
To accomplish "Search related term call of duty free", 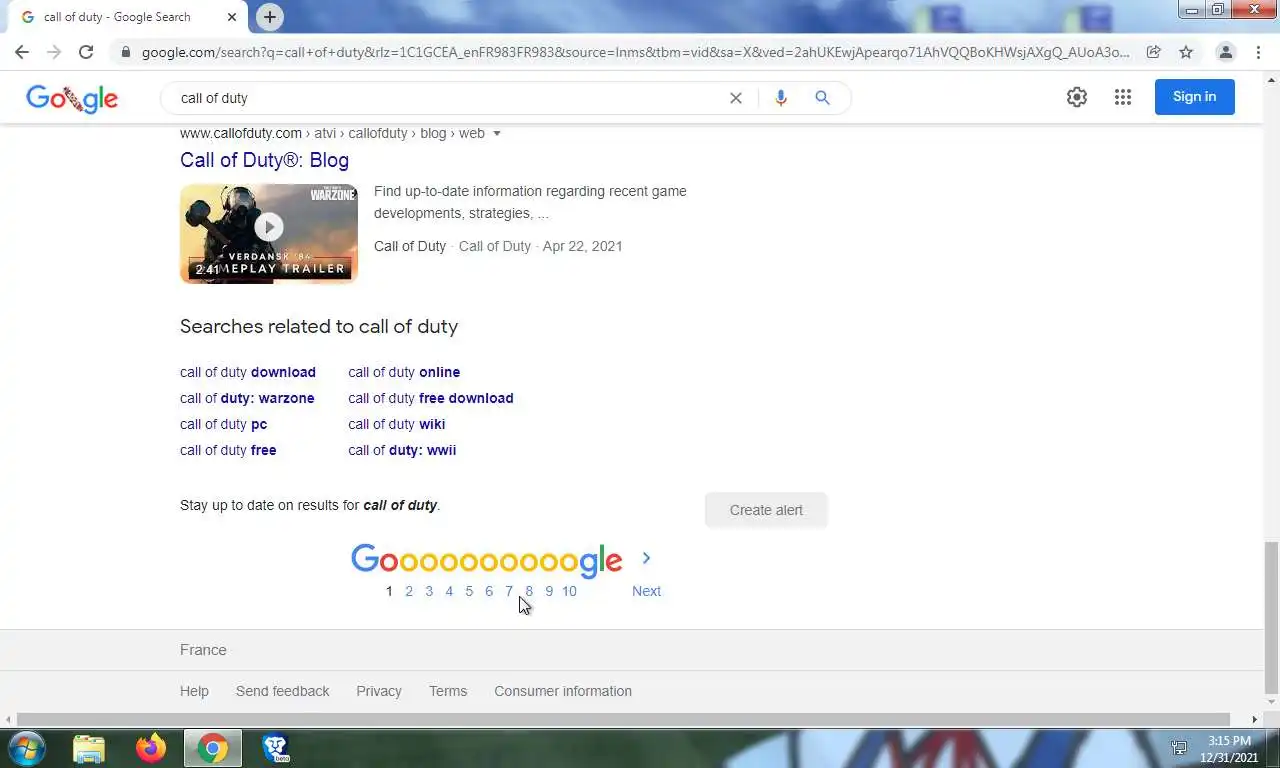I will tap(228, 450).
